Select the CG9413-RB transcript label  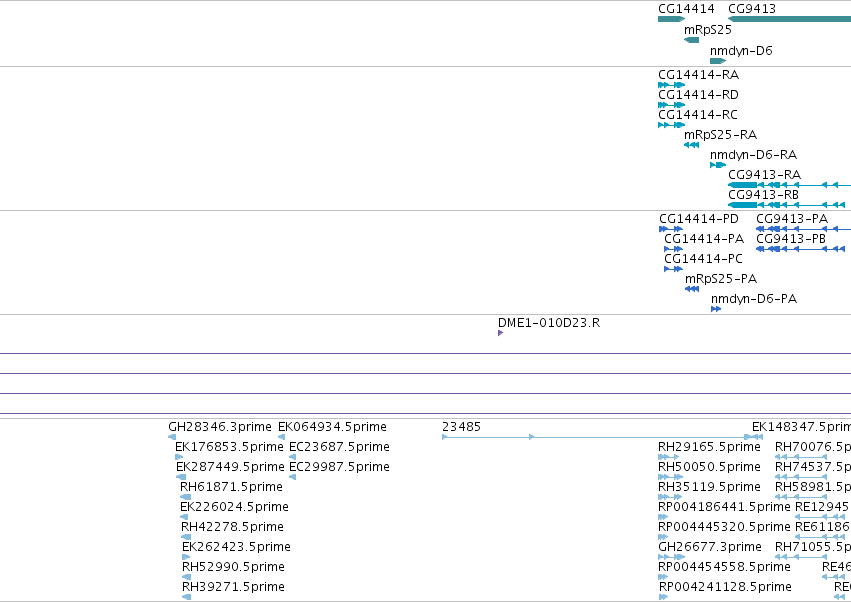[764, 194]
